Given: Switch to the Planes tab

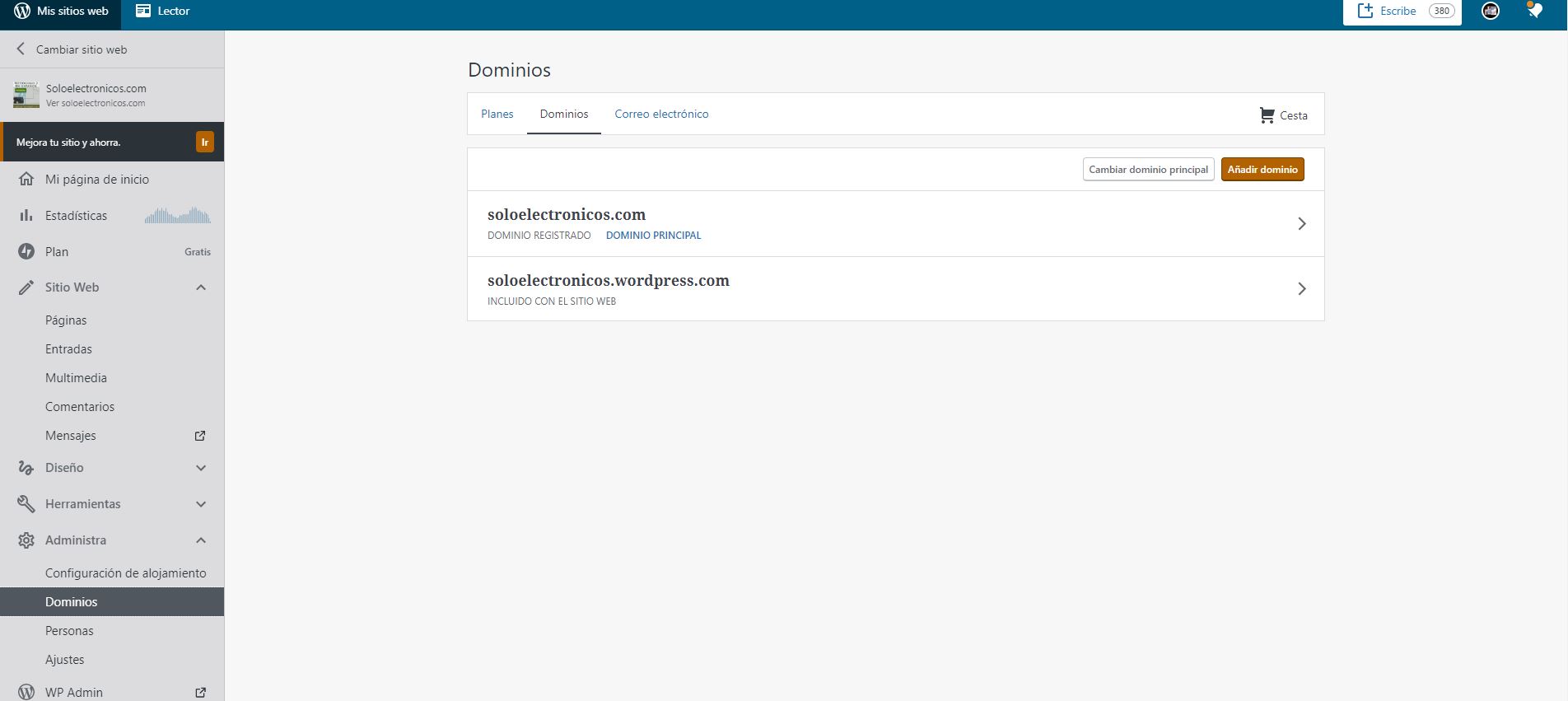Looking at the screenshot, I should point(497,114).
